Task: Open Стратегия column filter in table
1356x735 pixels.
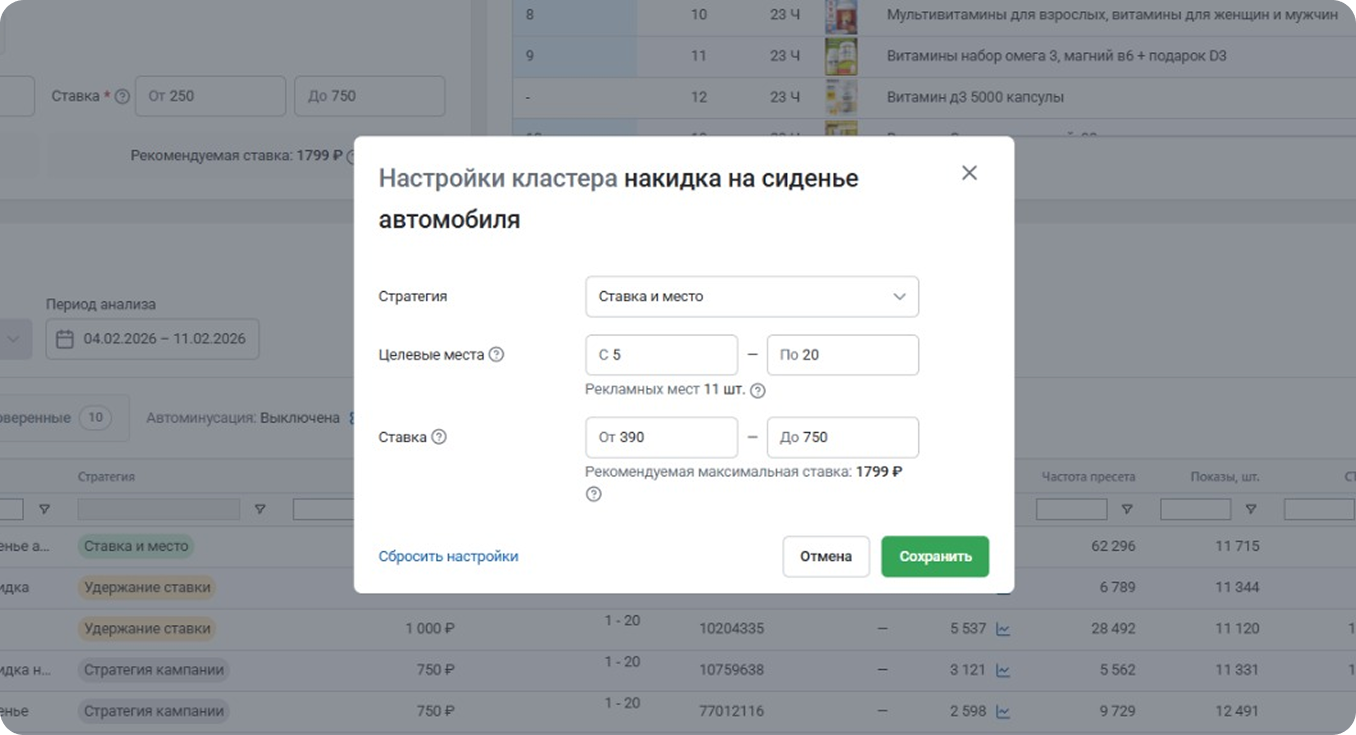Action: coord(260,510)
